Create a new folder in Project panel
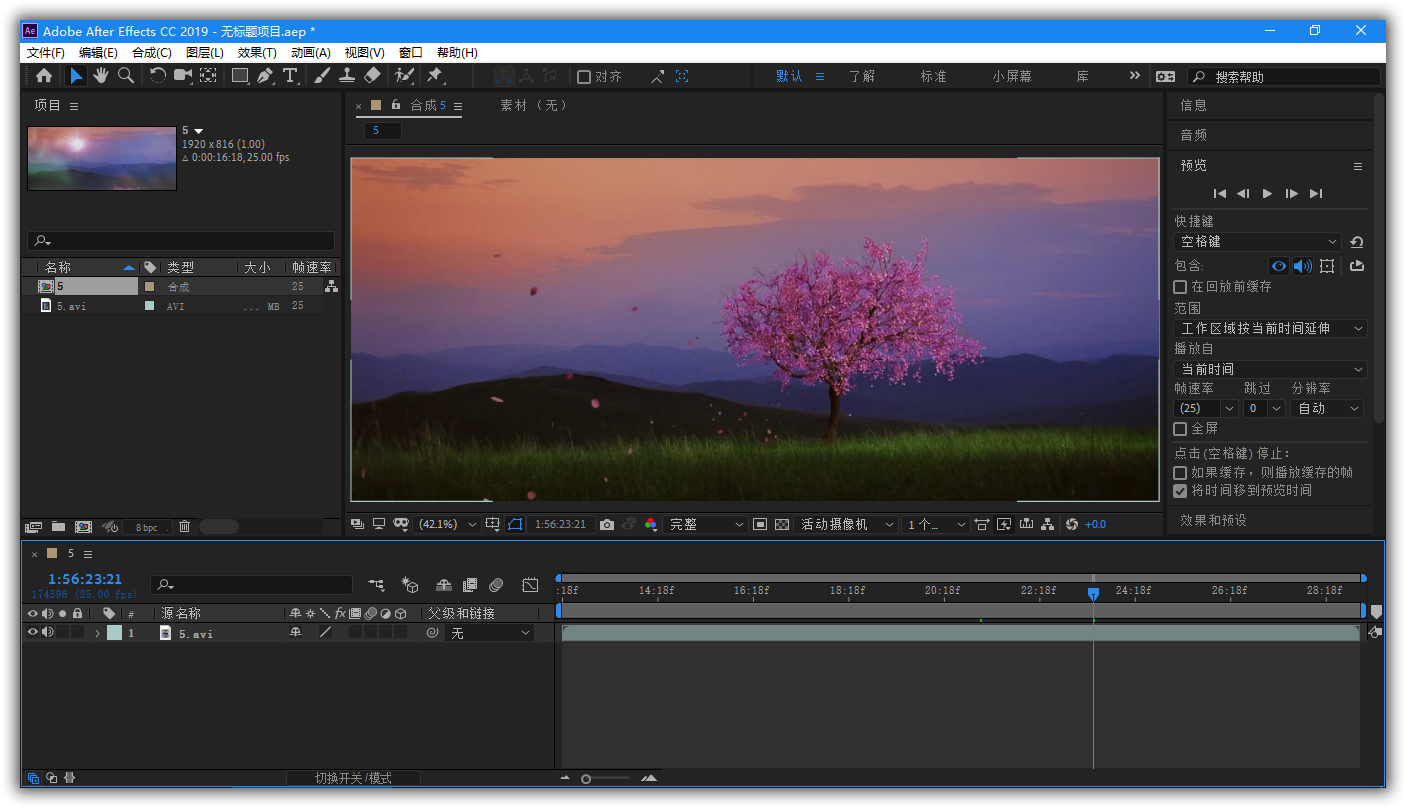 [x=58, y=526]
